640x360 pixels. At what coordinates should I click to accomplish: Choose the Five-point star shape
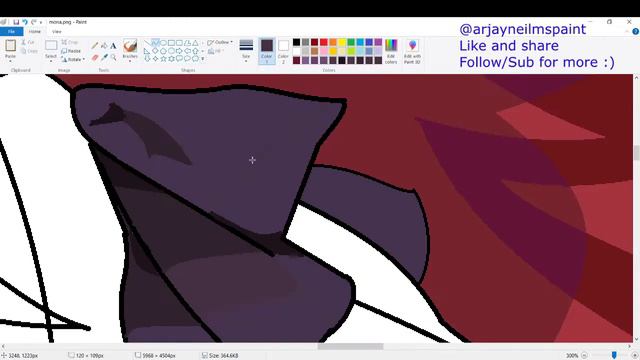point(163,59)
